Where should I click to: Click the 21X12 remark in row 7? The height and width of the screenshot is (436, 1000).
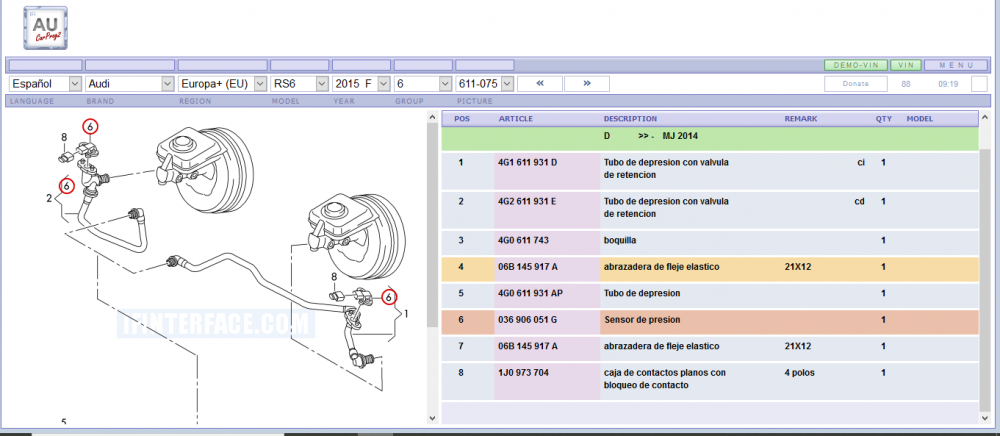click(798, 346)
